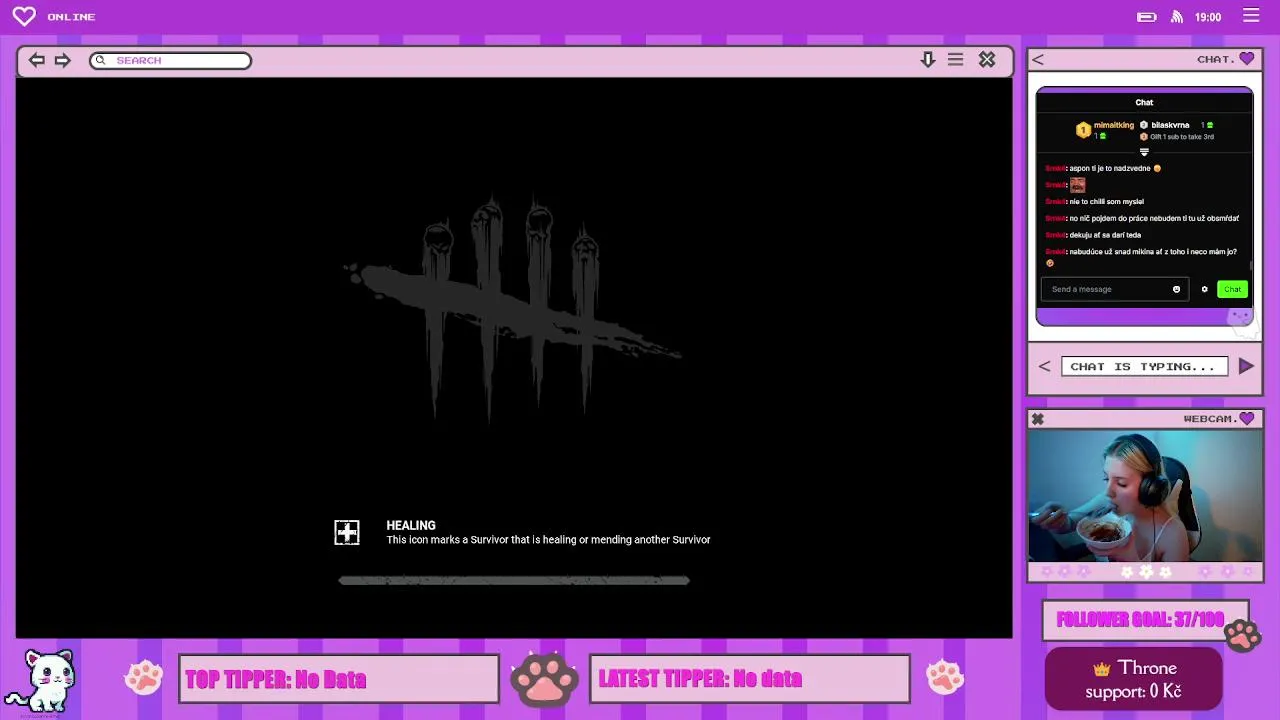Viewport: 1280px width, 720px height.
Task: Click the ONLINE status label
Action: tap(71, 17)
